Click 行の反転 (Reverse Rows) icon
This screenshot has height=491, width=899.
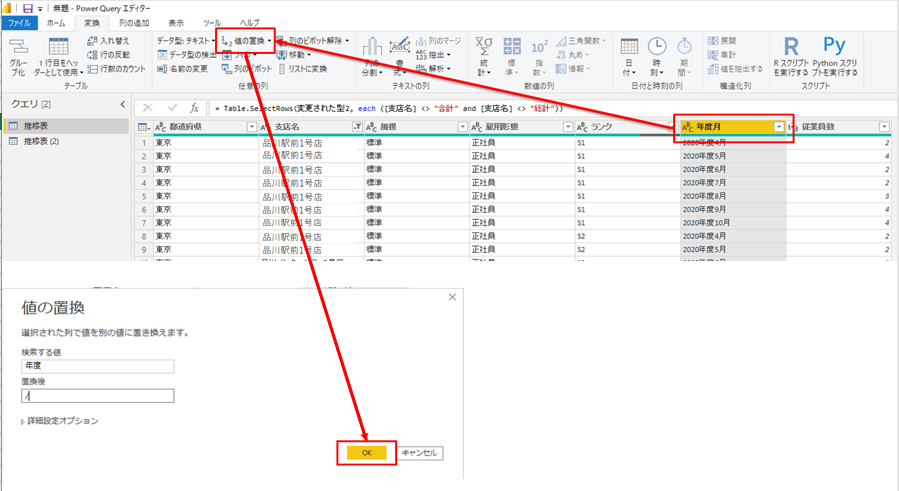tap(92, 55)
